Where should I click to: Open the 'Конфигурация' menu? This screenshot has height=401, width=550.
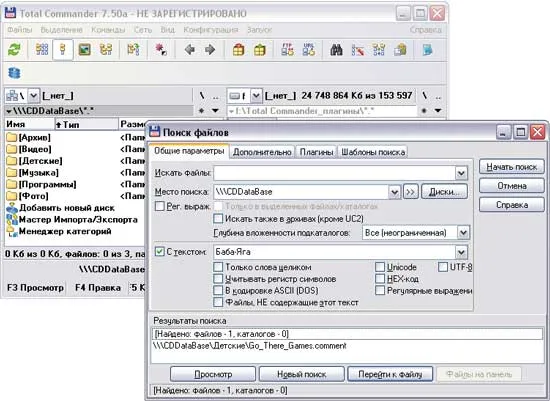click(211, 30)
